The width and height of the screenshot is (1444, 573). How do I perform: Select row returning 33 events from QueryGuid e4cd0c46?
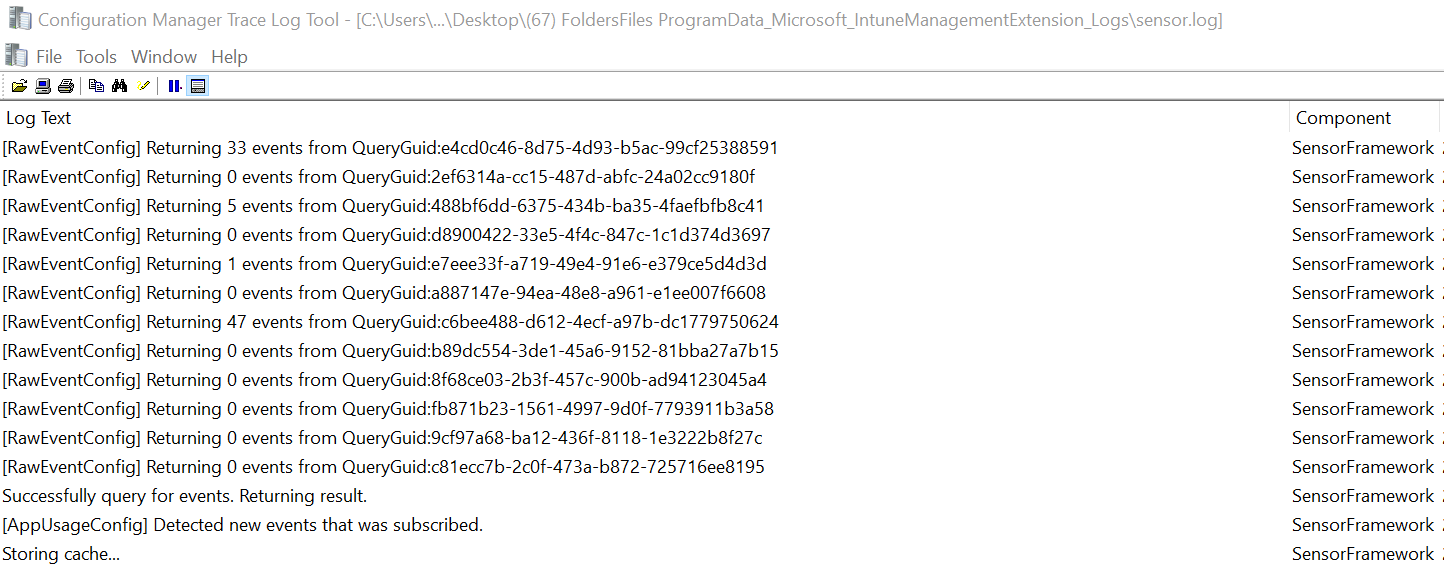[x=722, y=148]
